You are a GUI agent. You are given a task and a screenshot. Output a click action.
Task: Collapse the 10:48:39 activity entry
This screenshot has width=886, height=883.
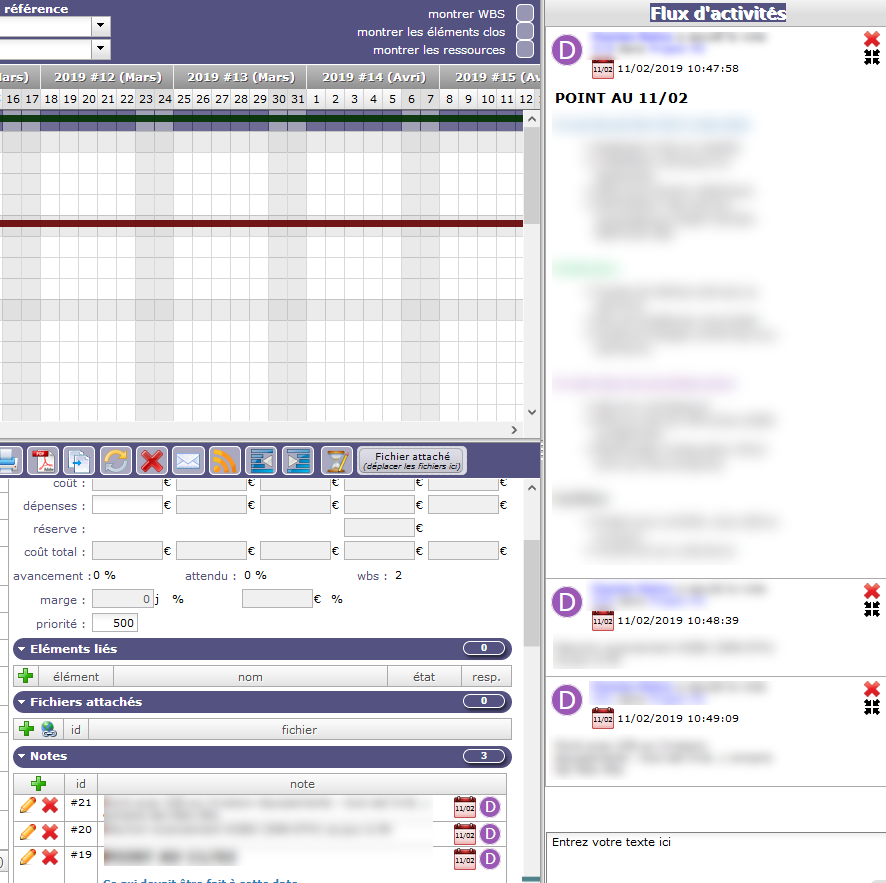(x=871, y=608)
